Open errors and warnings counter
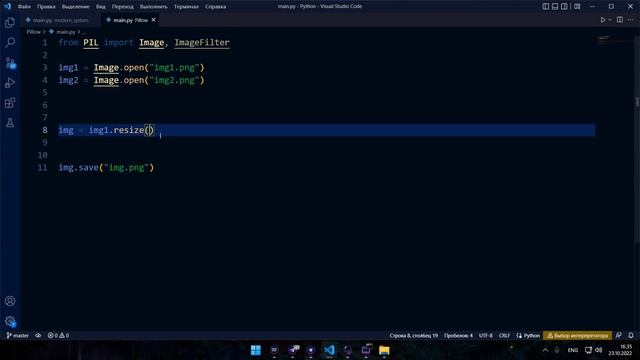The height and width of the screenshot is (360, 640). coord(58,336)
